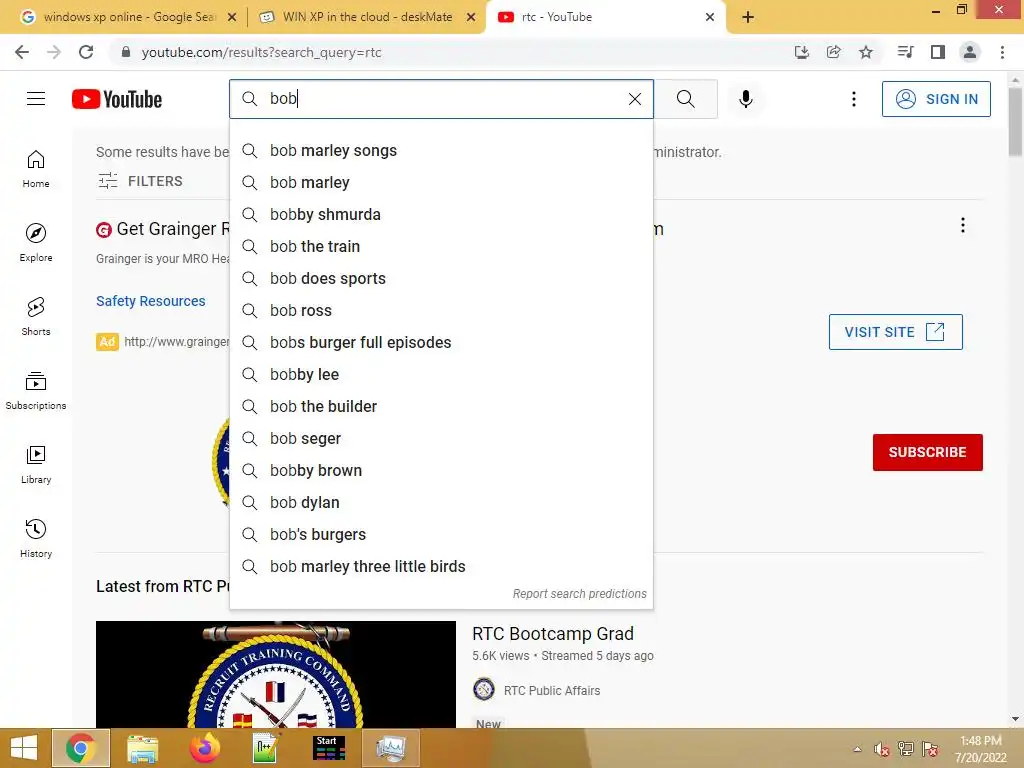This screenshot has height=768, width=1024.
Task: Choose suggestion bob the train
Action: point(441,246)
